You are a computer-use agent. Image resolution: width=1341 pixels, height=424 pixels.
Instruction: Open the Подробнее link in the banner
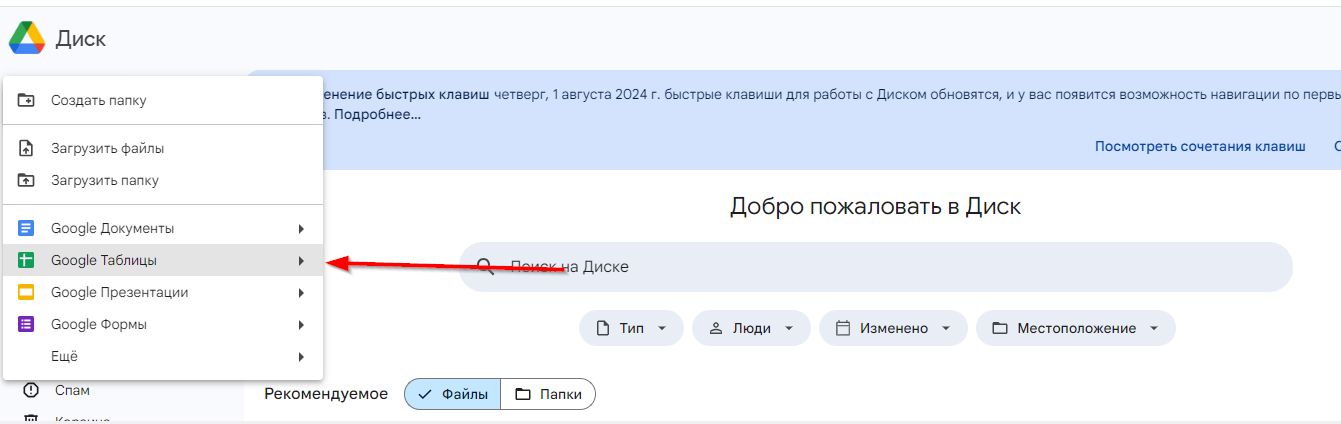click(377, 114)
